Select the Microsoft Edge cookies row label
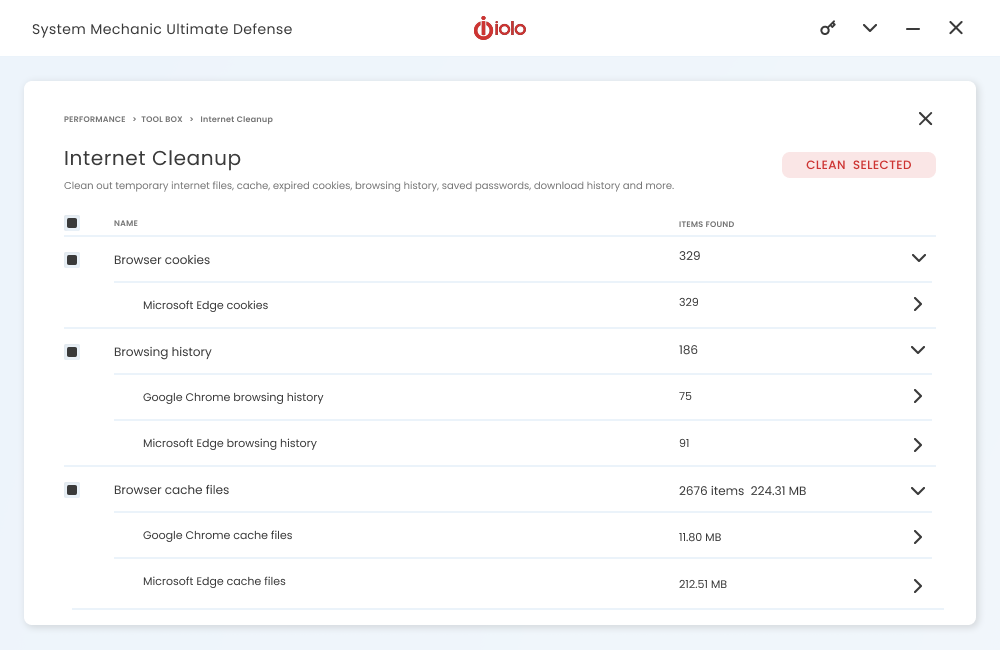 (x=205, y=305)
